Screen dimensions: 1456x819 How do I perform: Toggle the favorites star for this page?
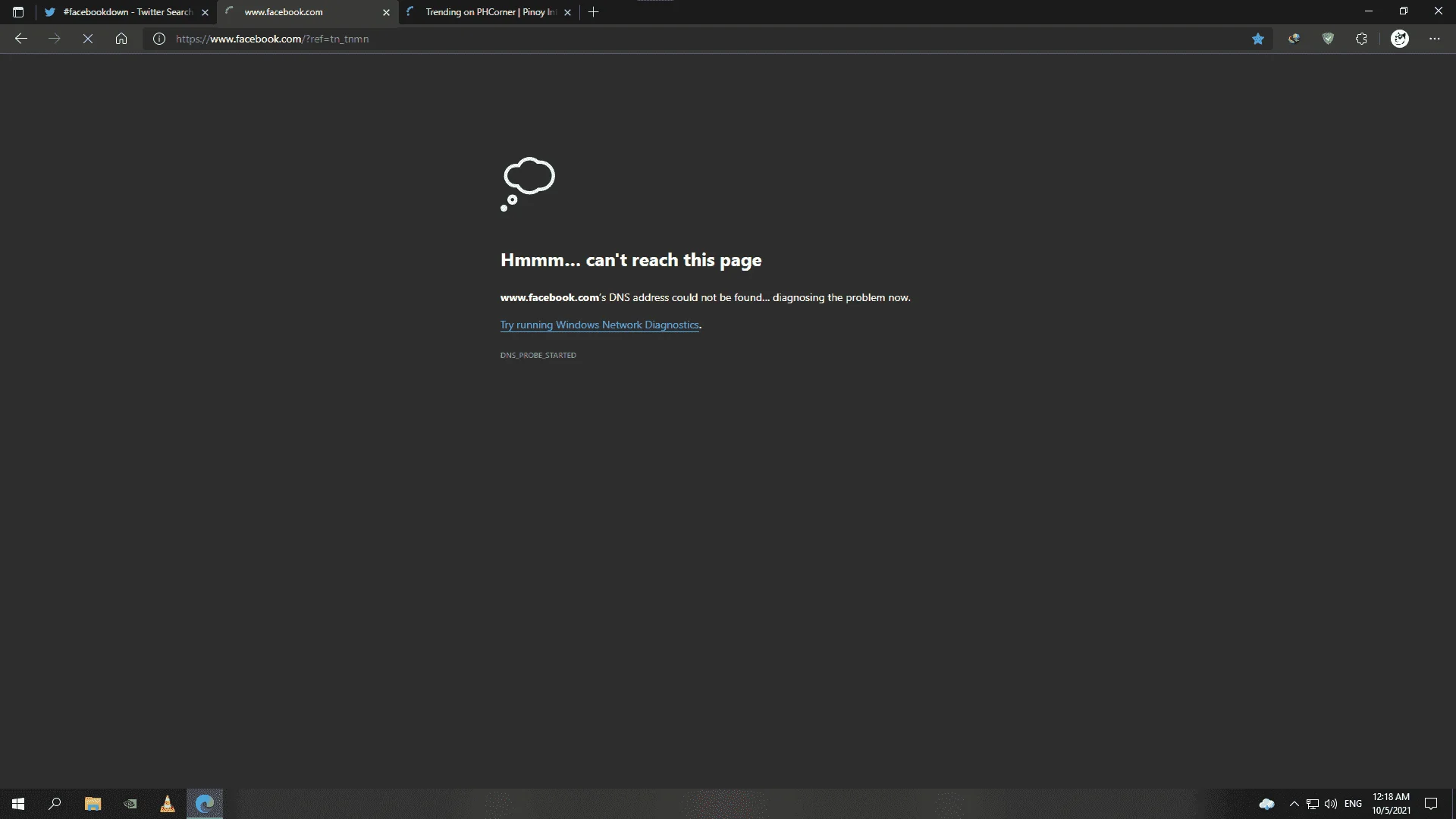[x=1258, y=39]
